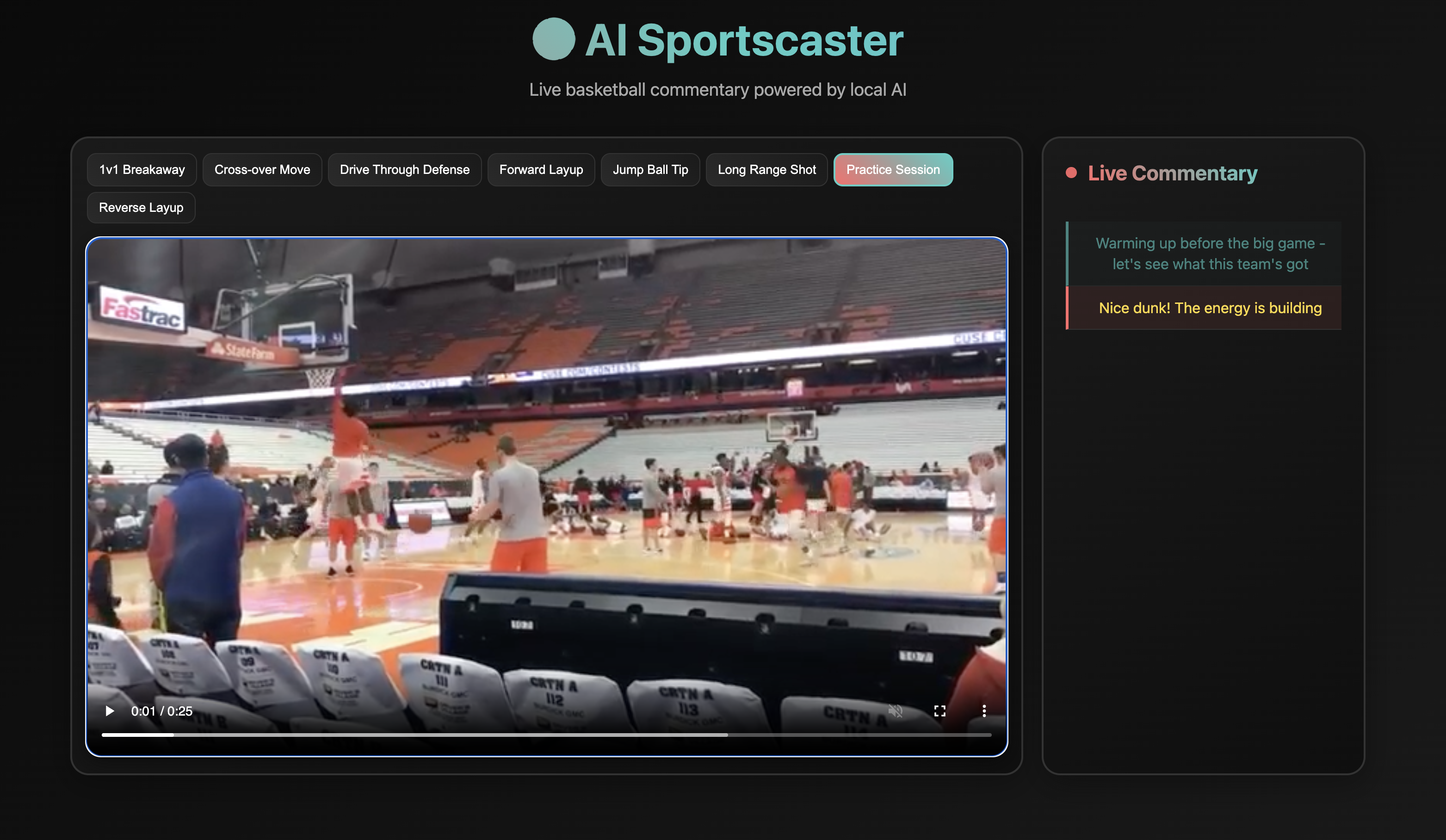Select the 1v1 Breakaway clip
Image resolution: width=1446 pixels, height=840 pixels.
click(x=142, y=170)
